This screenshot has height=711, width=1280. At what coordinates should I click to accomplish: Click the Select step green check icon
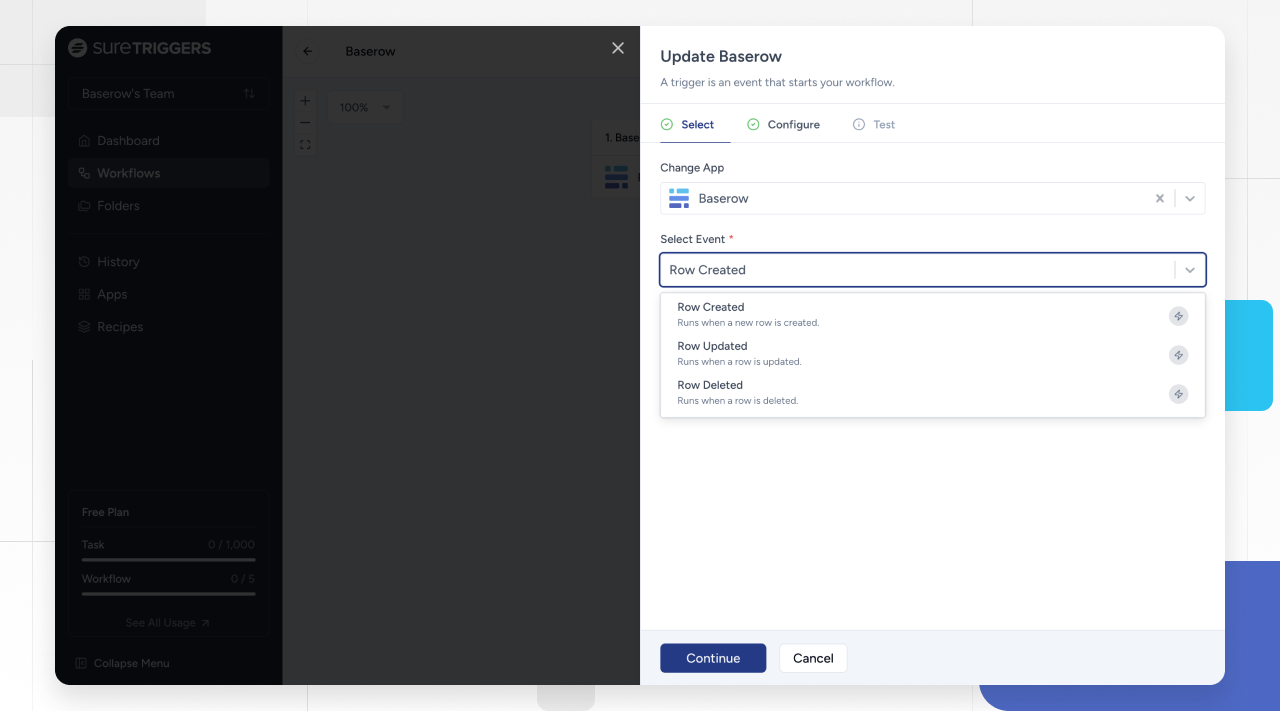(x=667, y=125)
